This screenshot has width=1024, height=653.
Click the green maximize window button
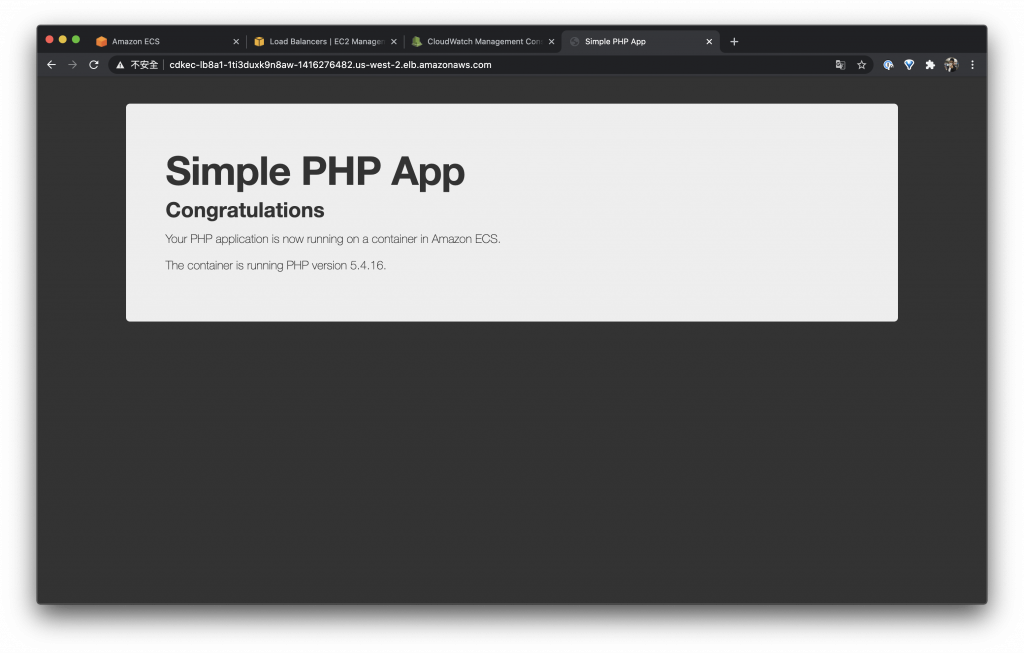coord(76,40)
